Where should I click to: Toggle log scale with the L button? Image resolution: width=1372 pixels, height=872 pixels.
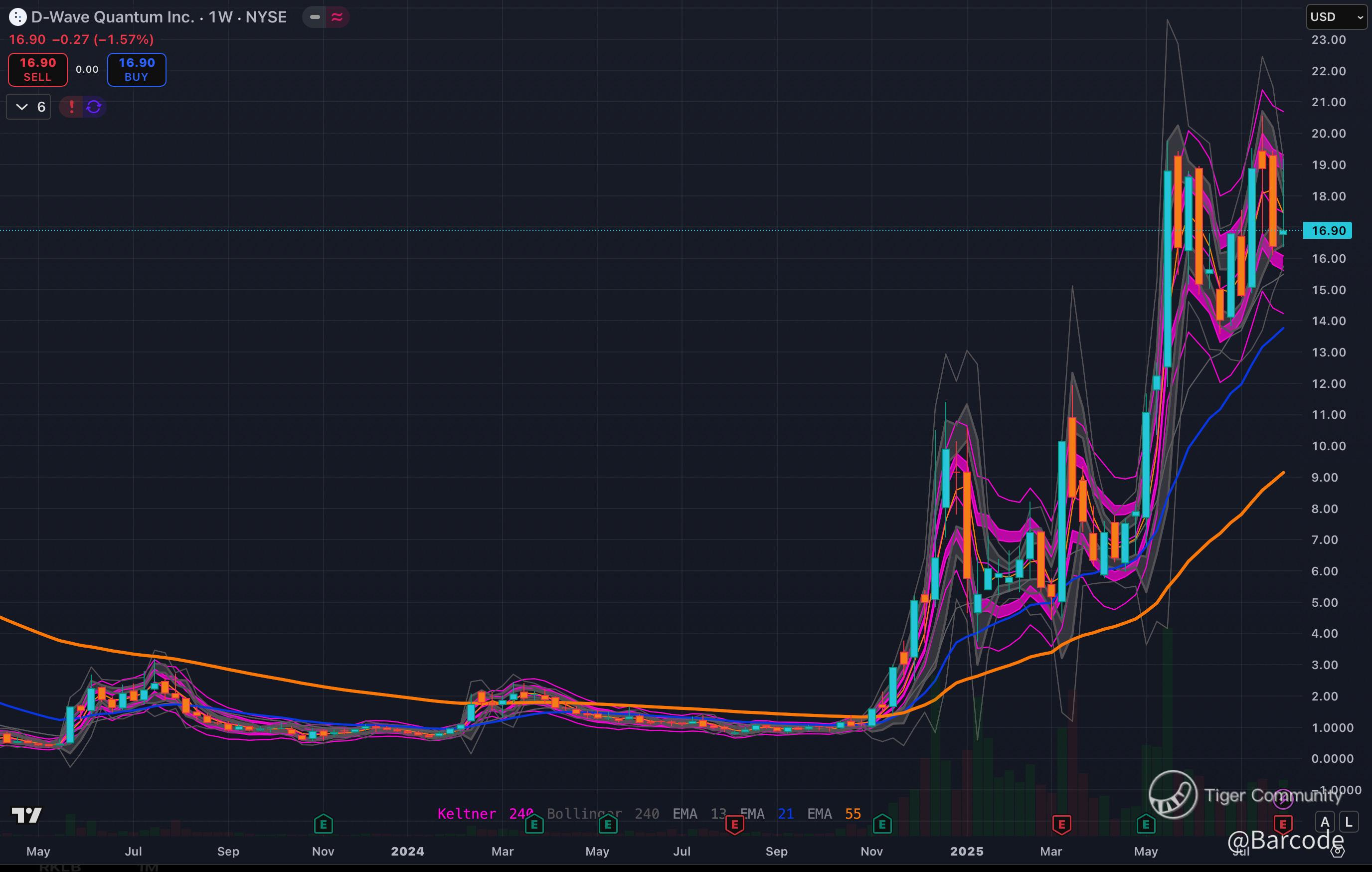point(1348,822)
